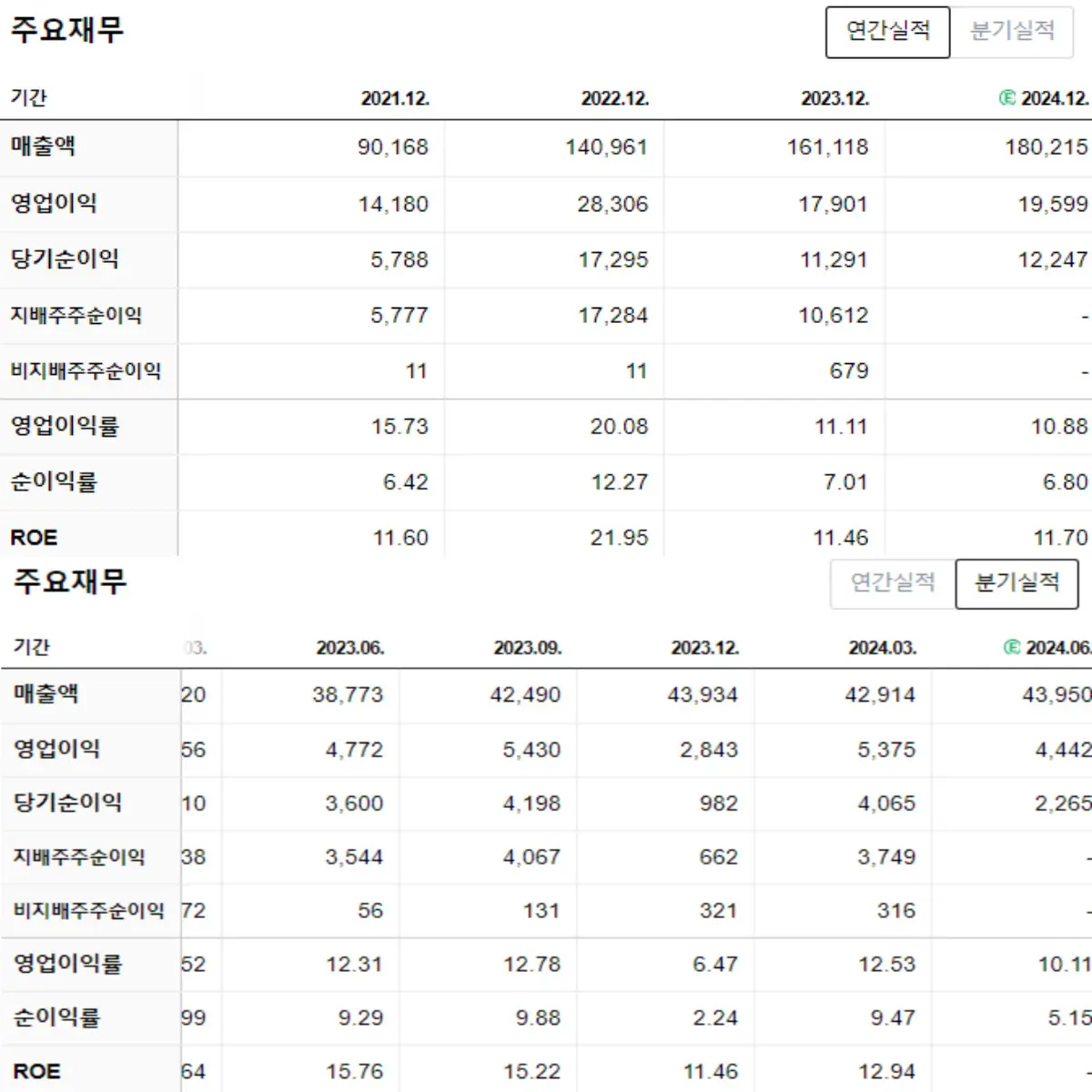Click the quarterly 당기순이익 value 4,065
Viewport: 1092px width, 1092px height.
tap(886, 804)
